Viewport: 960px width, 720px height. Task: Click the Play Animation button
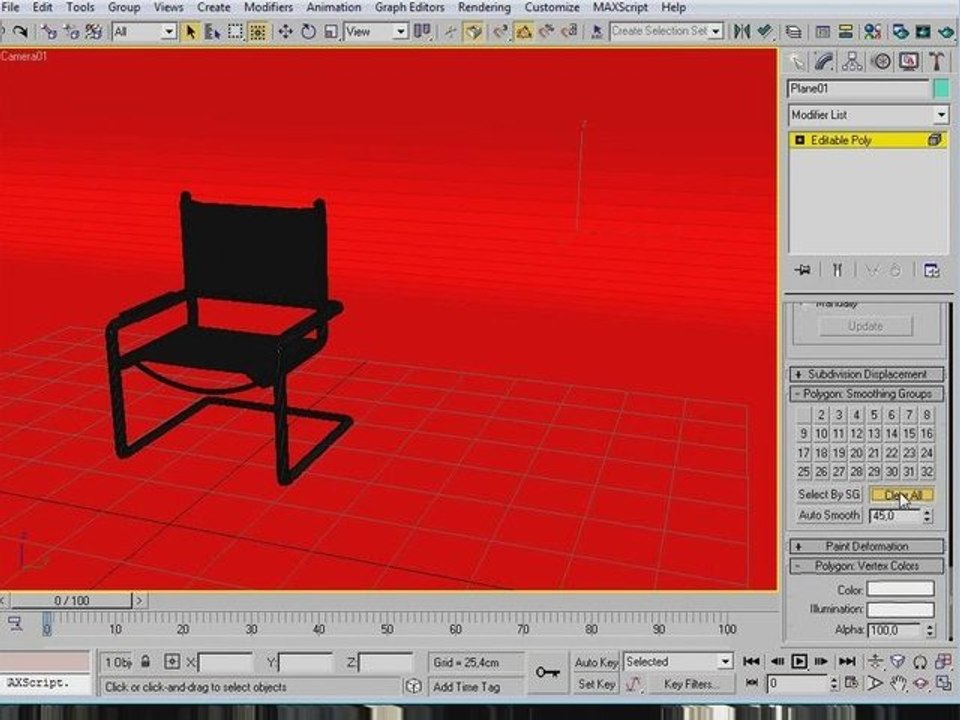pos(799,661)
